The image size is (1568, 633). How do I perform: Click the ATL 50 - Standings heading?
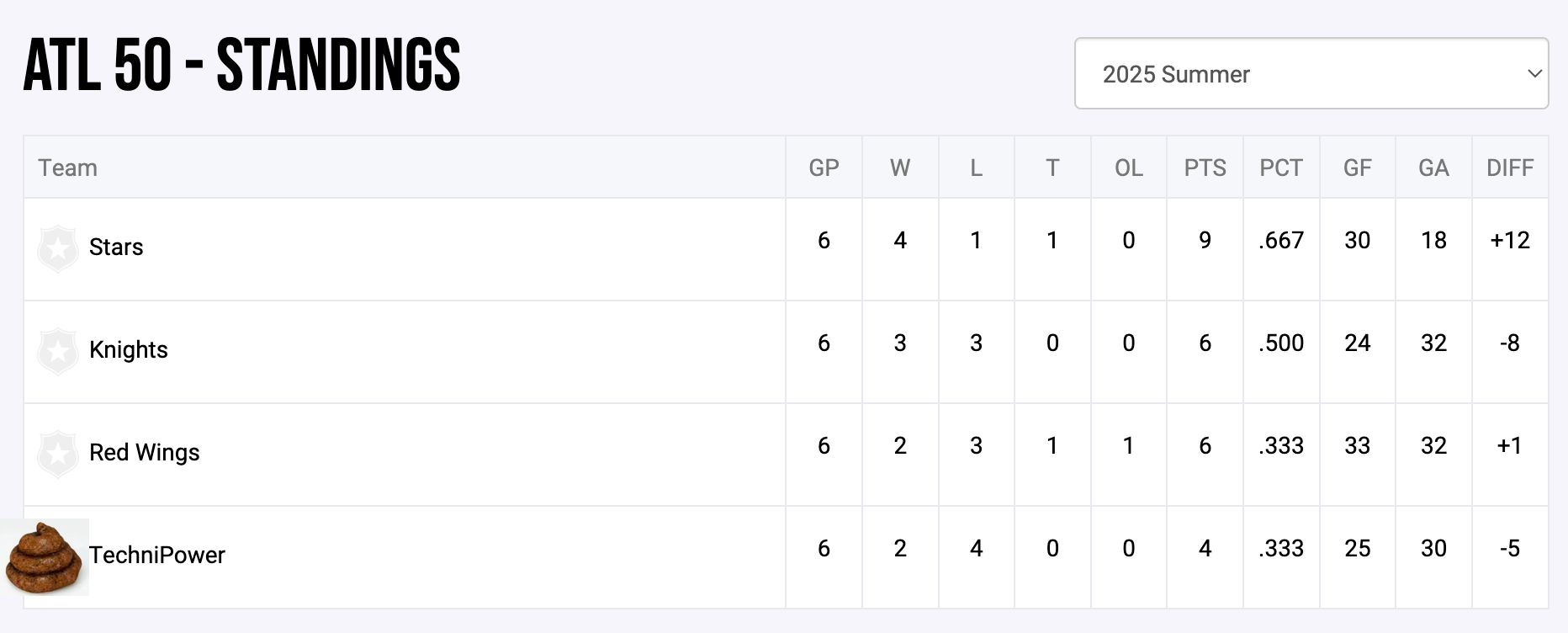[242, 66]
